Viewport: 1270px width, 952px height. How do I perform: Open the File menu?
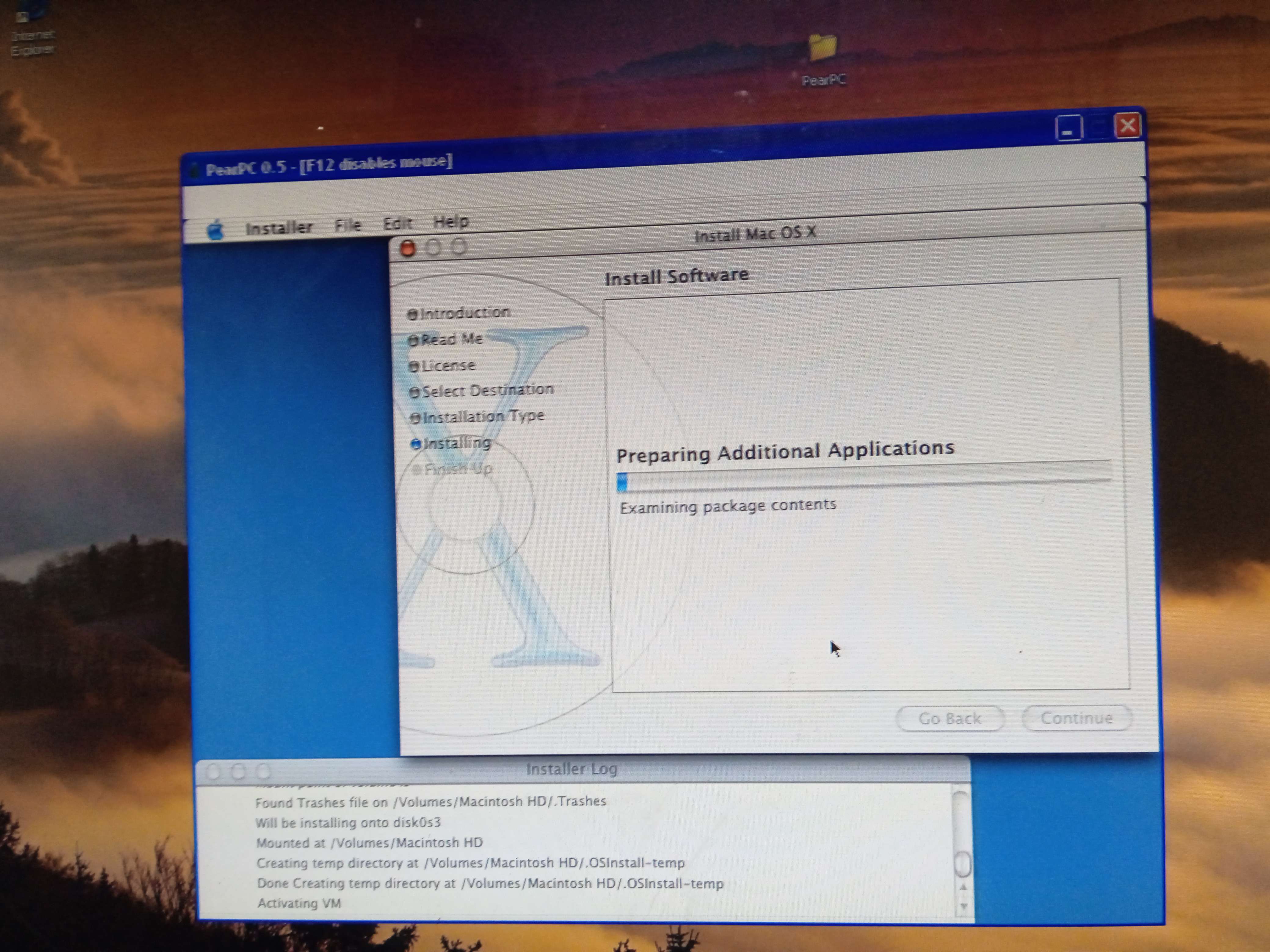coord(348,225)
